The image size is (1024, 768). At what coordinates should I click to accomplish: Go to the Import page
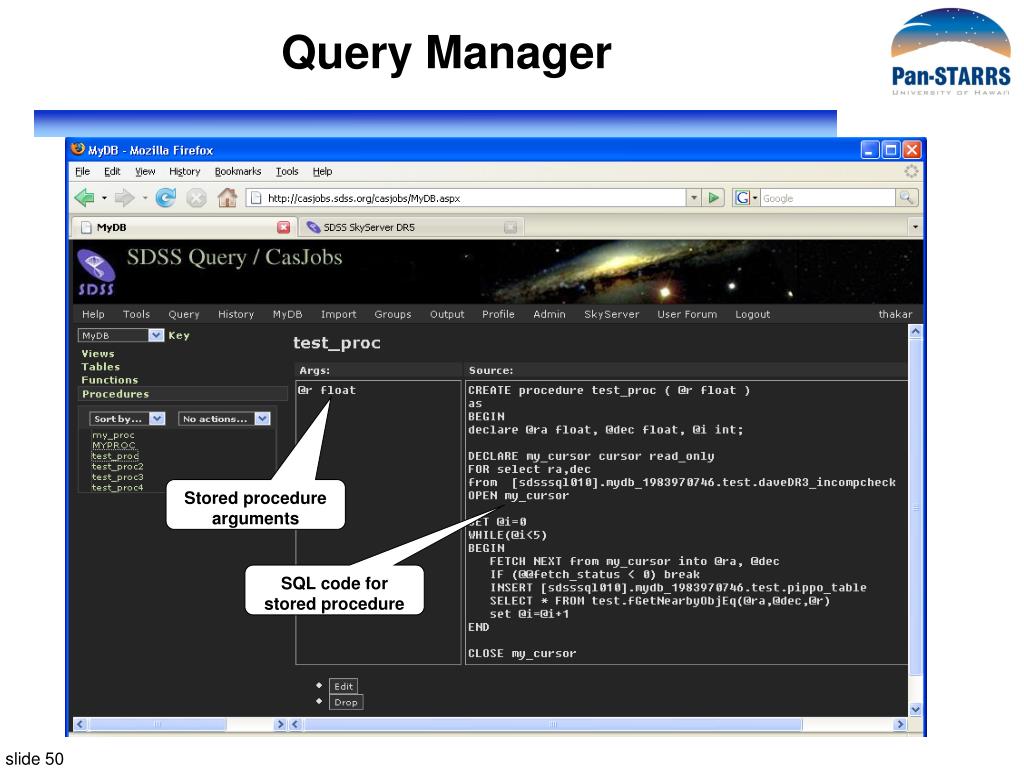click(x=338, y=314)
